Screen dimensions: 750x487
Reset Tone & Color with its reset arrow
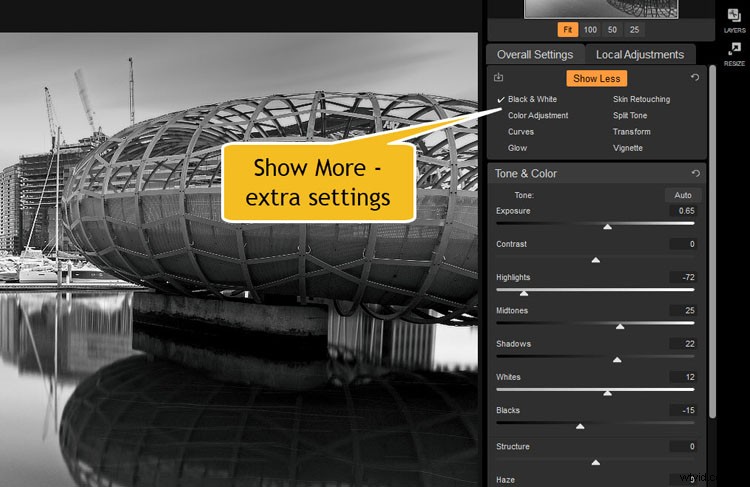coord(695,173)
